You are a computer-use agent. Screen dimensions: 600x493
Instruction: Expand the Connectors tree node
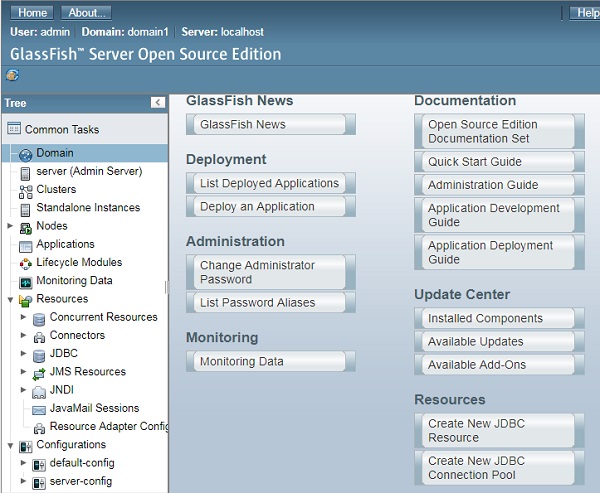point(23,335)
